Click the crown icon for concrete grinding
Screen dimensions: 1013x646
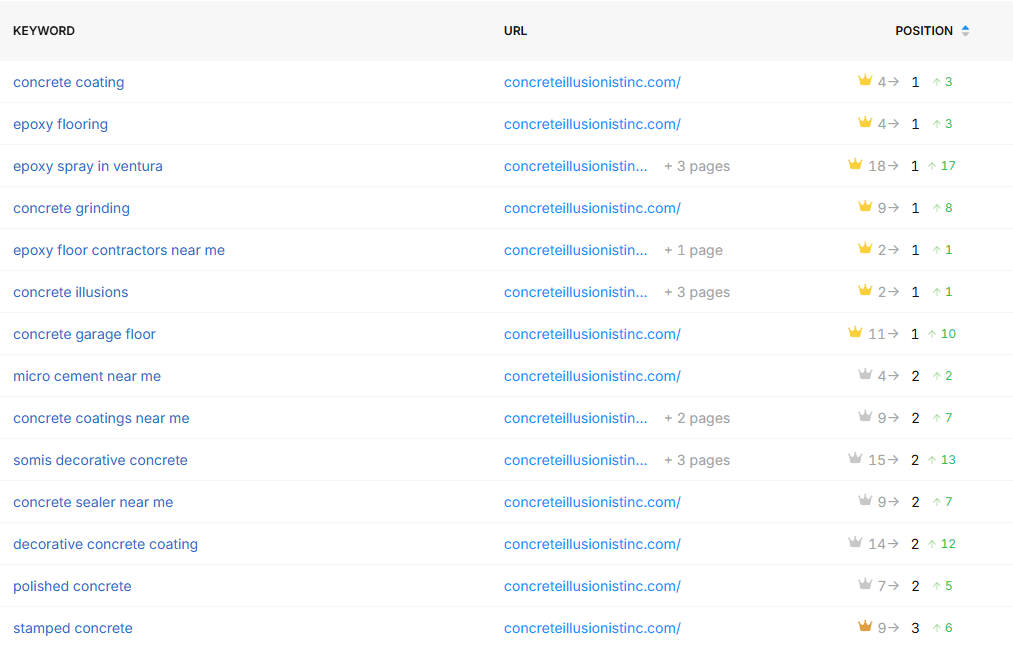coord(865,206)
